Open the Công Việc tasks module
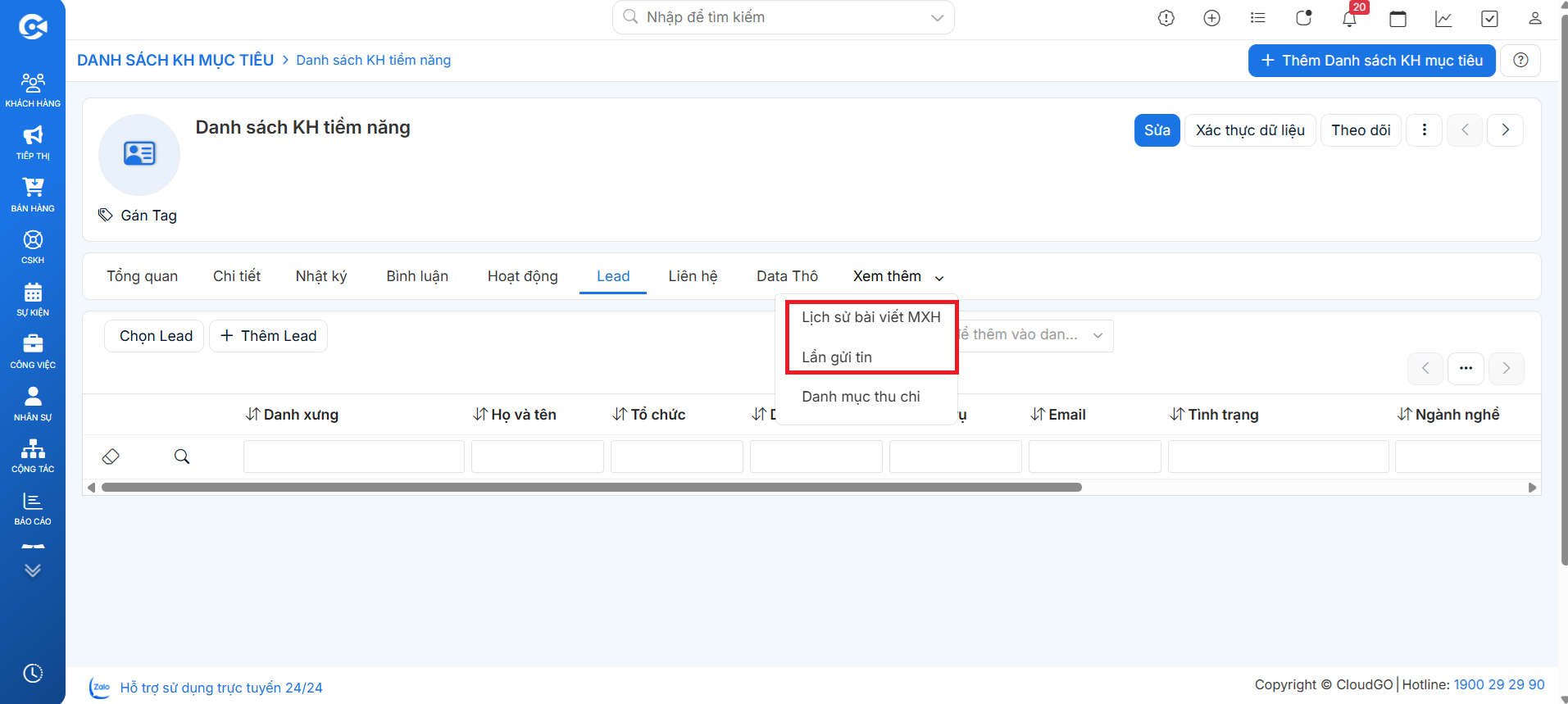 tap(33, 352)
